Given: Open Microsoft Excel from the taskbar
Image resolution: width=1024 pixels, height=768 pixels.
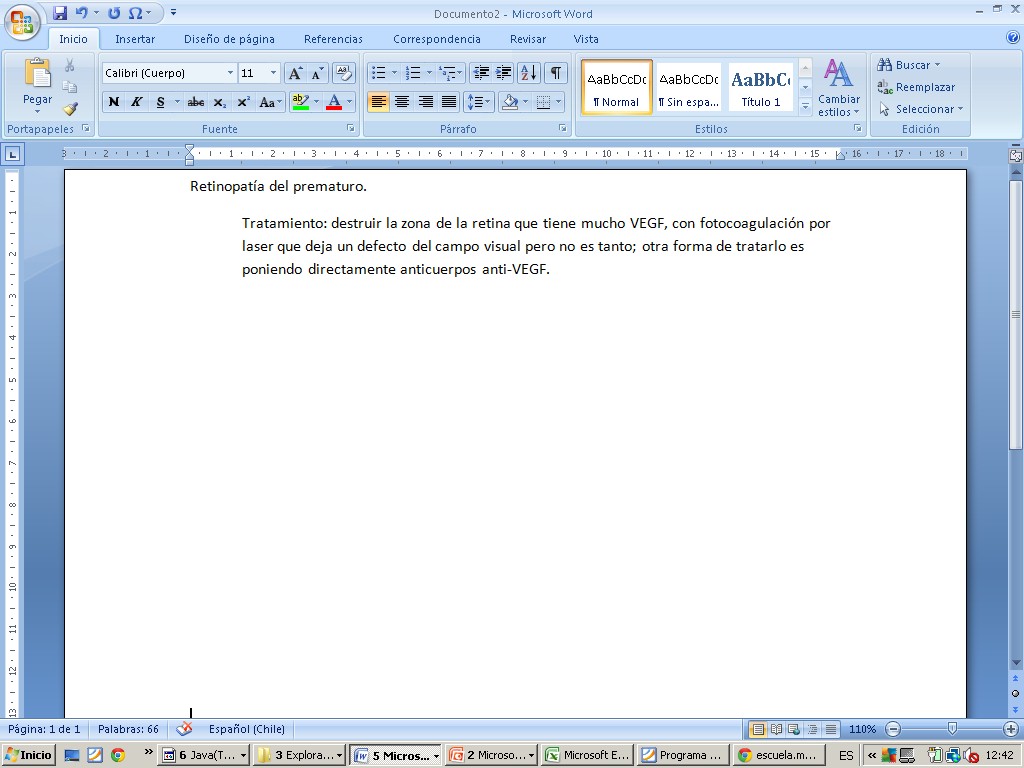Looking at the screenshot, I should click(x=587, y=755).
